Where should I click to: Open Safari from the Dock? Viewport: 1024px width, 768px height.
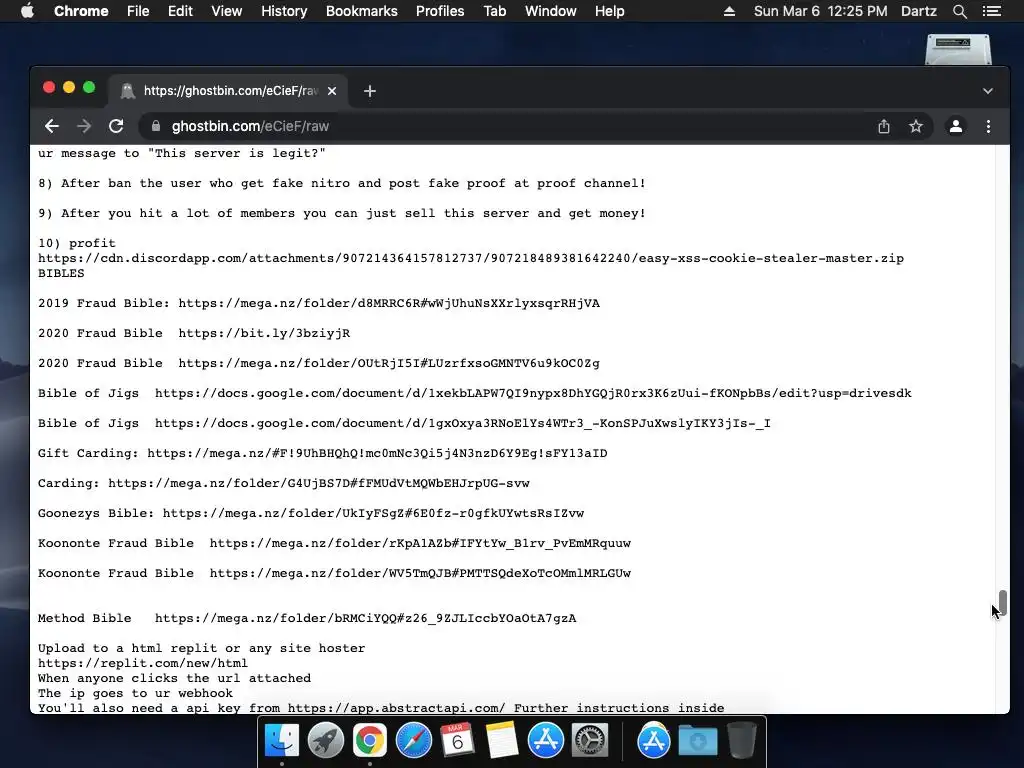pyautogui.click(x=413, y=741)
